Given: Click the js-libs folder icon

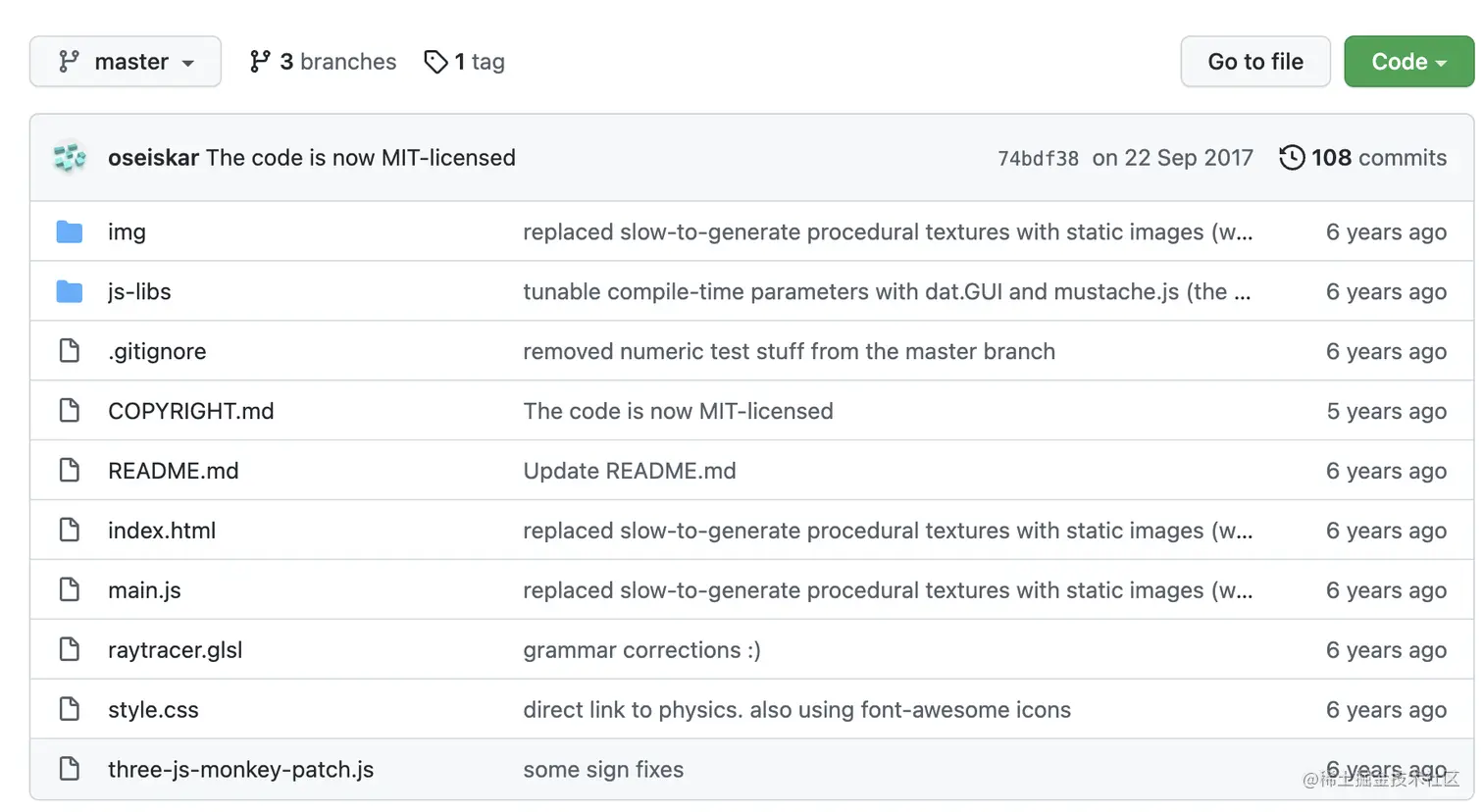Looking at the screenshot, I should pos(70,292).
